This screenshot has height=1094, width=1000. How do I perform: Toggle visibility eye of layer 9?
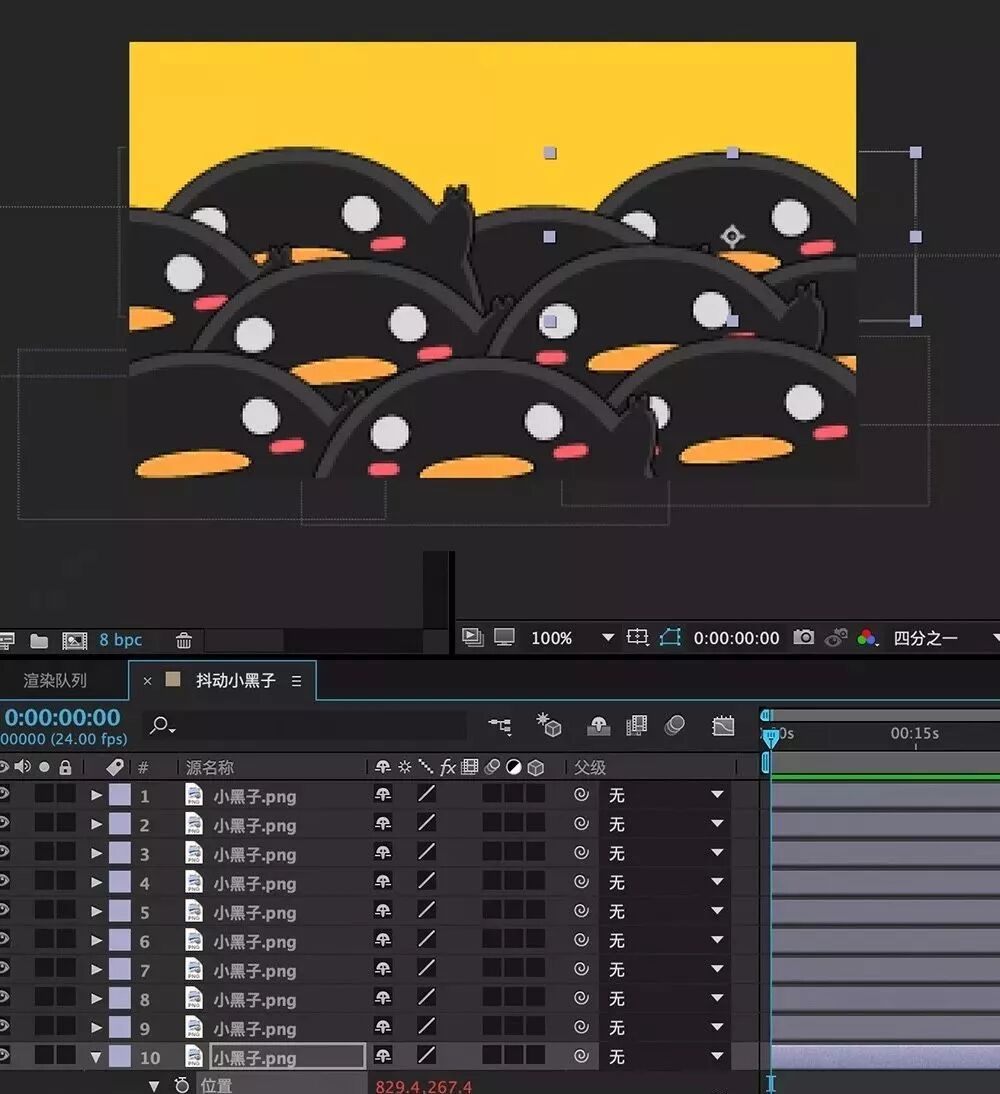5,1026
